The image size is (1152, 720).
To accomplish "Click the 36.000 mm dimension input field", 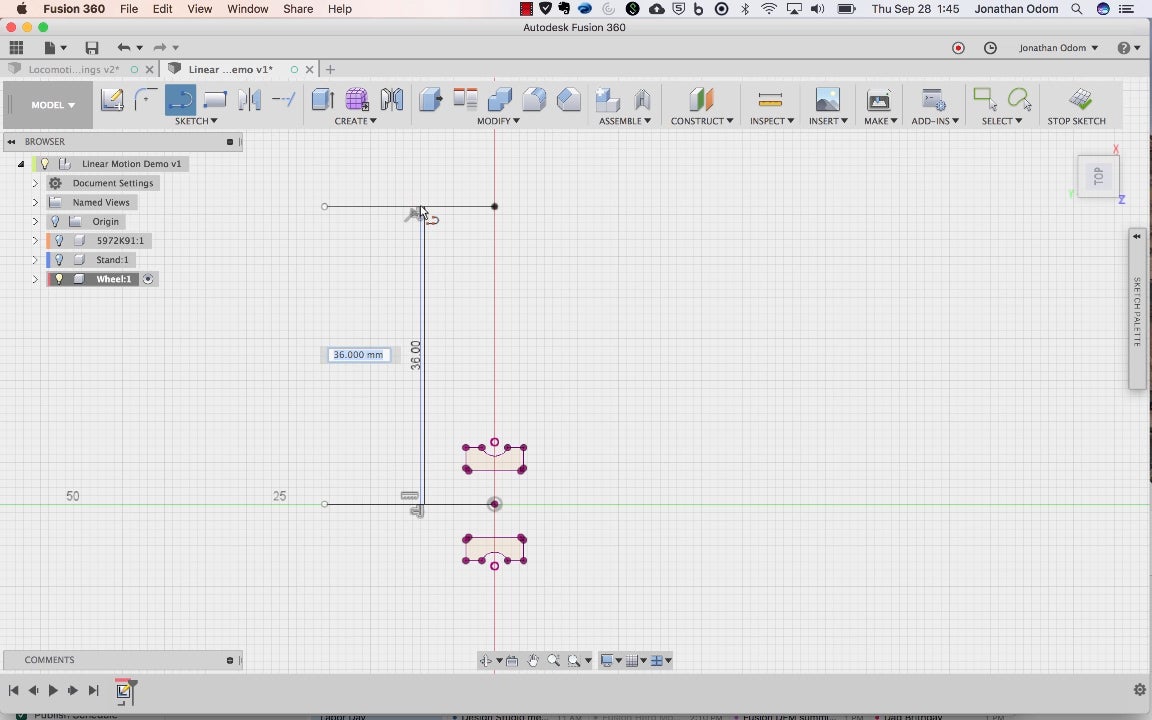I will pyautogui.click(x=359, y=355).
